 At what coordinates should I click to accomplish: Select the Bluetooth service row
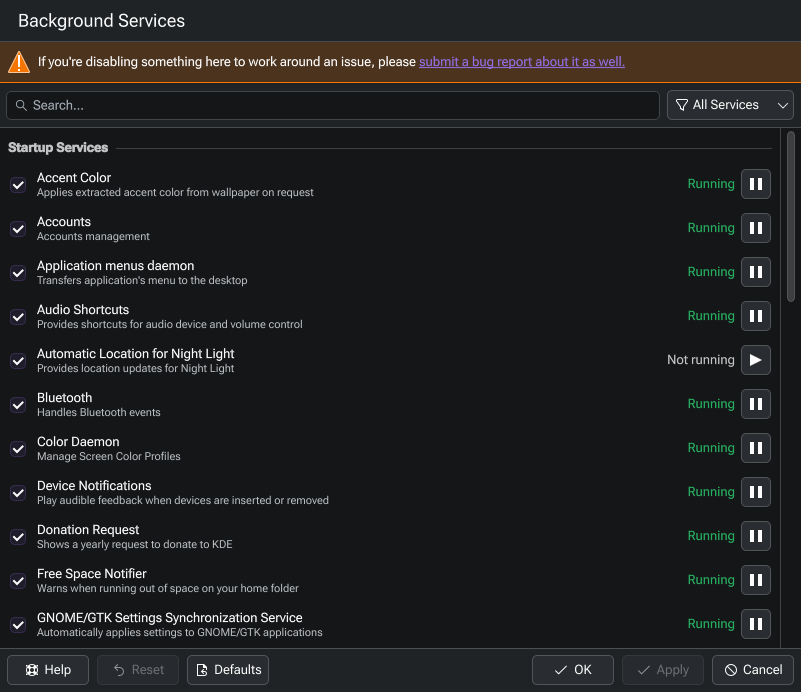pyautogui.click(x=300, y=404)
